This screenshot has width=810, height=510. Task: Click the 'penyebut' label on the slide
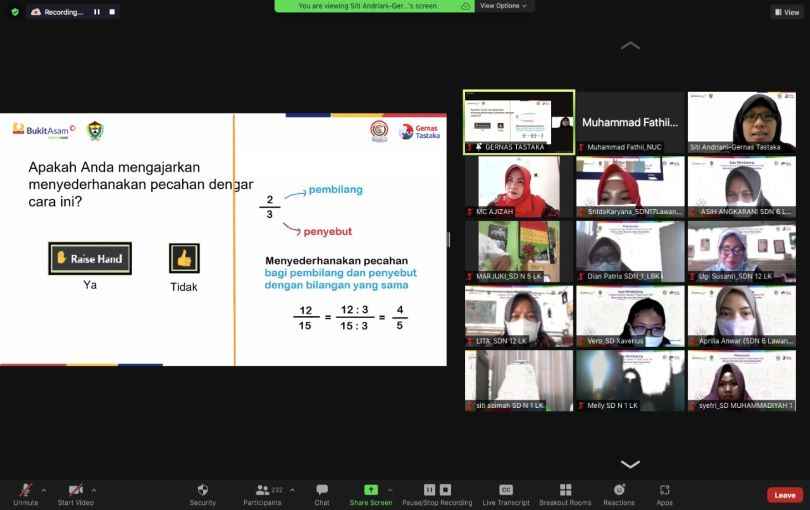click(x=328, y=231)
